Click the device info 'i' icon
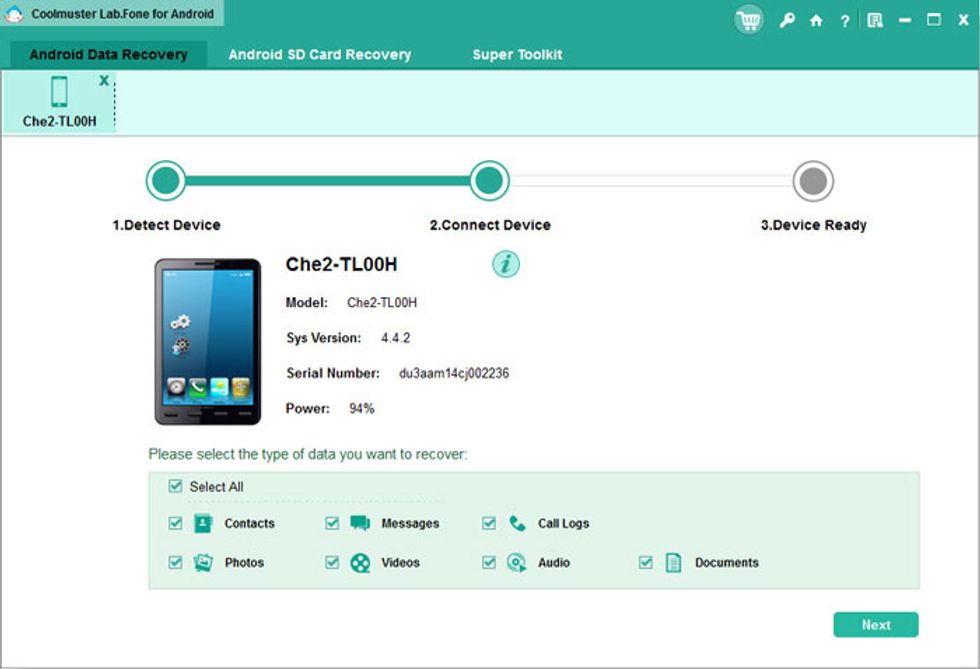980x669 pixels. (506, 264)
